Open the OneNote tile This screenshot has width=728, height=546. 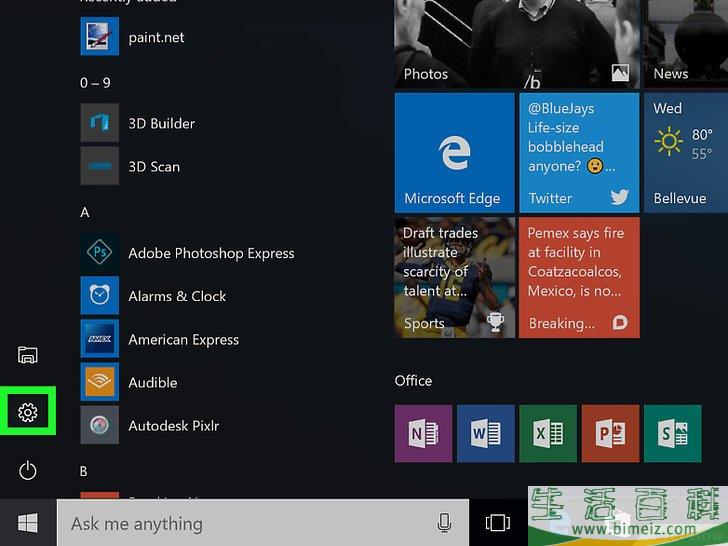pos(423,433)
